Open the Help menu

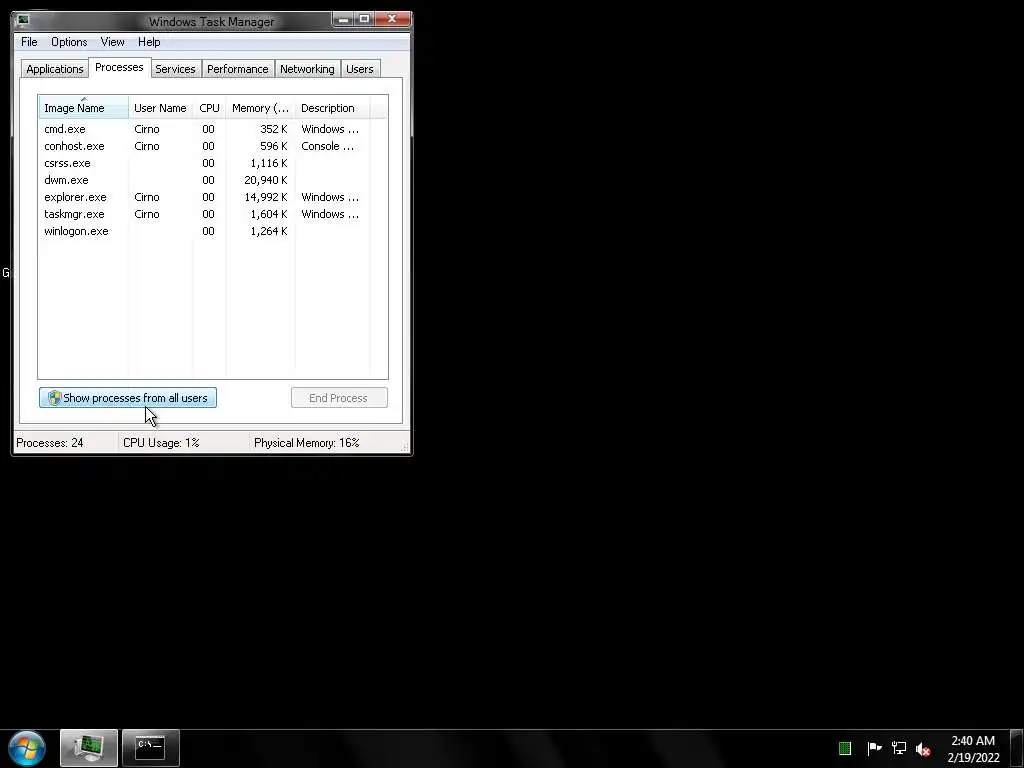coord(149,42)
